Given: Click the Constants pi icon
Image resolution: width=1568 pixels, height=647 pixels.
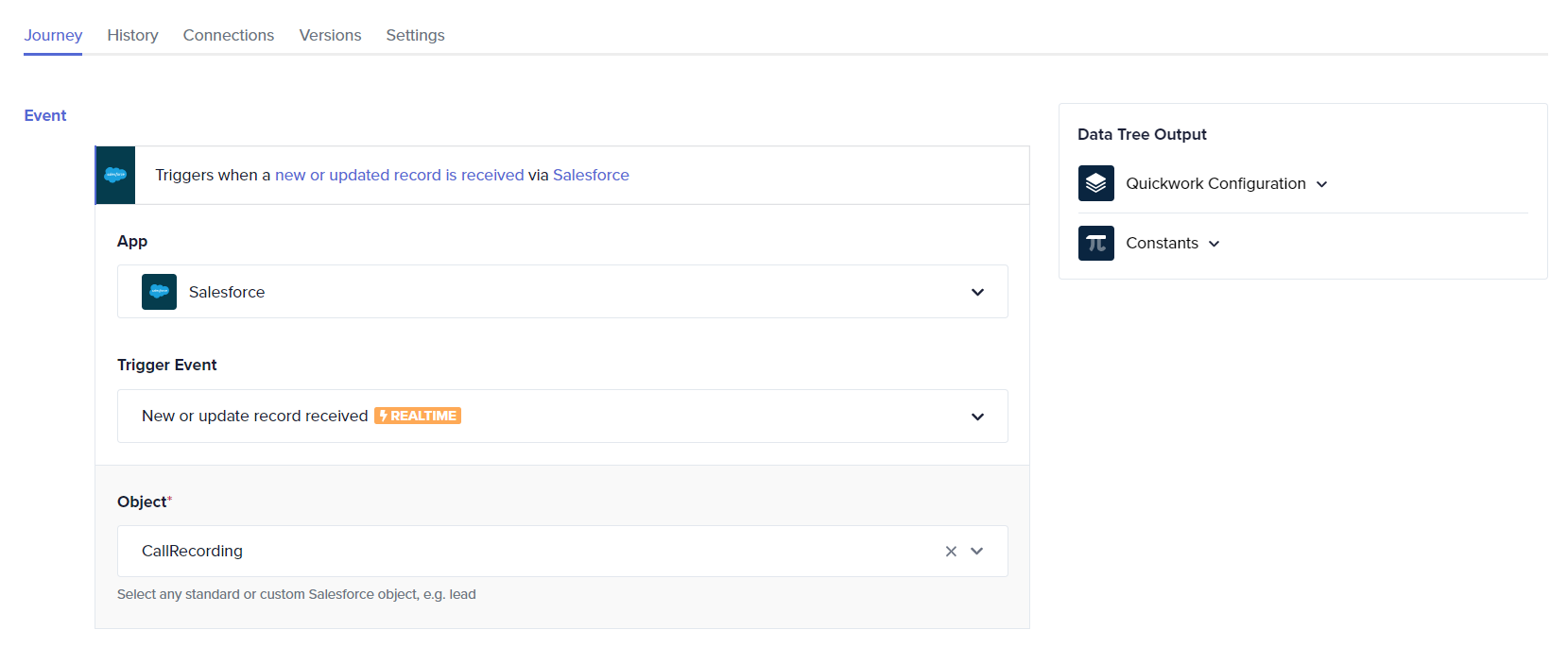Looking at the screenshot, I should pyautogui.click(x=1095, y=243).
